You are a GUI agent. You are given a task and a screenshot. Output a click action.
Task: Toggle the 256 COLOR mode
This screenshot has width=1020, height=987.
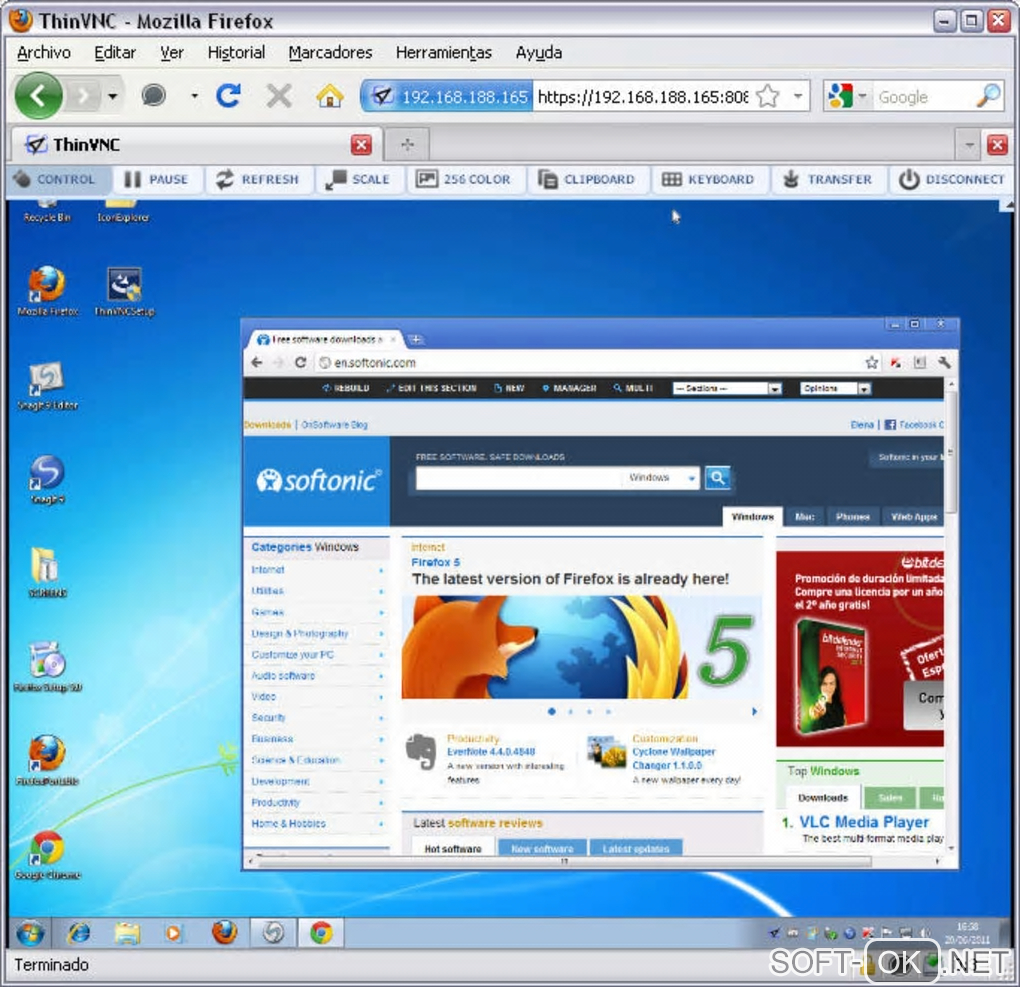[464, 179]
